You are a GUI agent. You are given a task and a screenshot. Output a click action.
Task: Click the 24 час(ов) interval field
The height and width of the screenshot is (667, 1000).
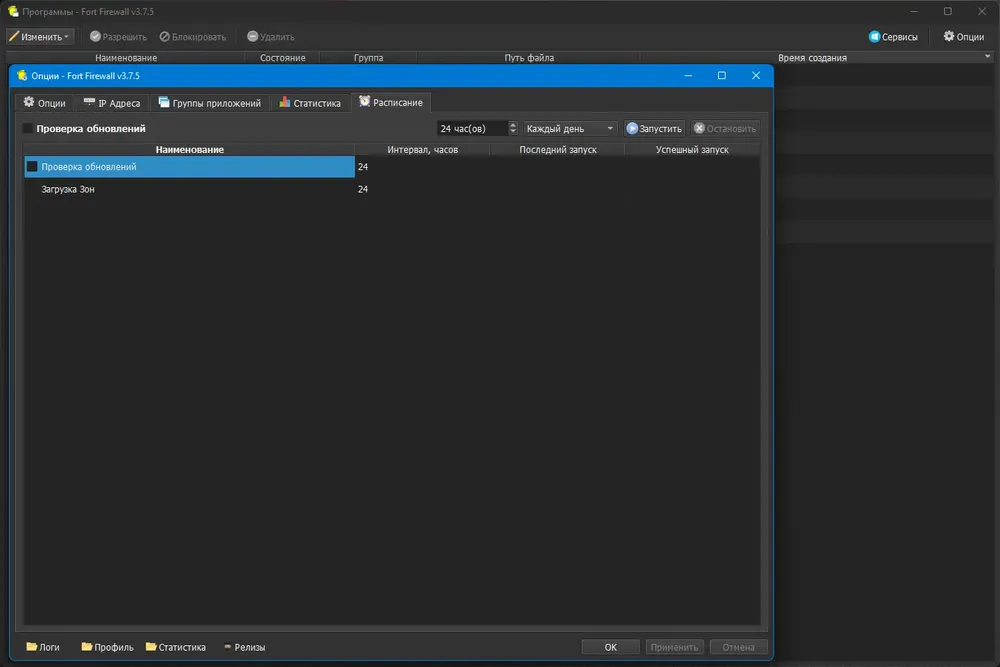(472, 128)
